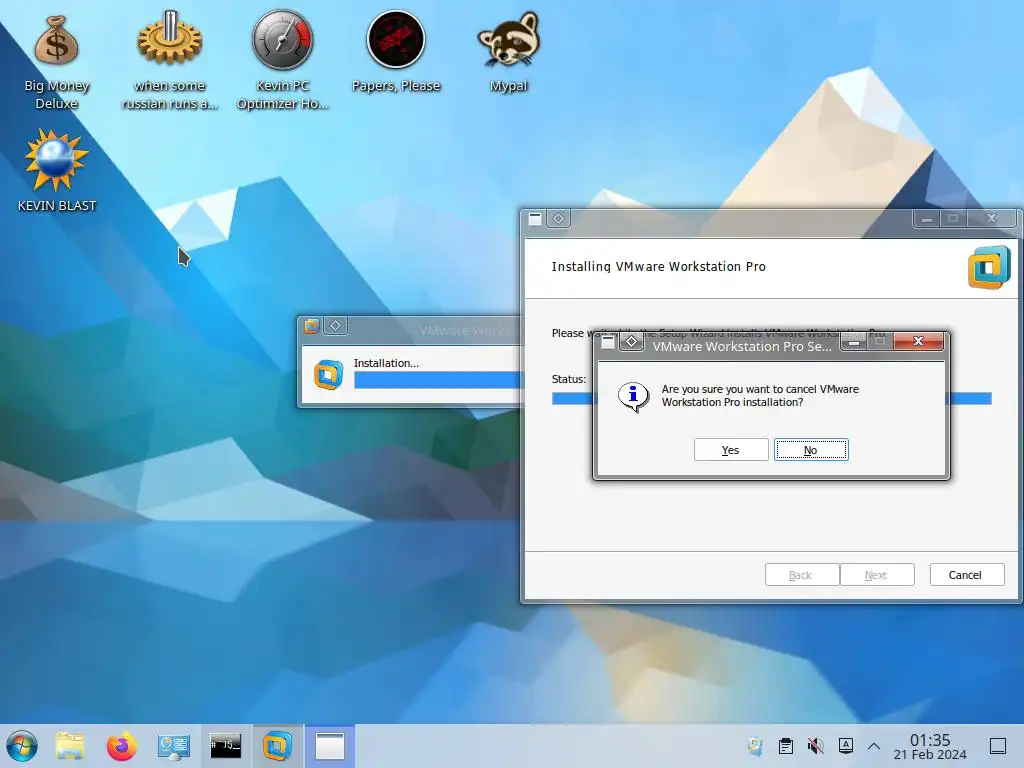Viewport: 1024px width, 768px height.
Task: Click 'Are you sure you want to cancel' message
Action: click(760, 396)
